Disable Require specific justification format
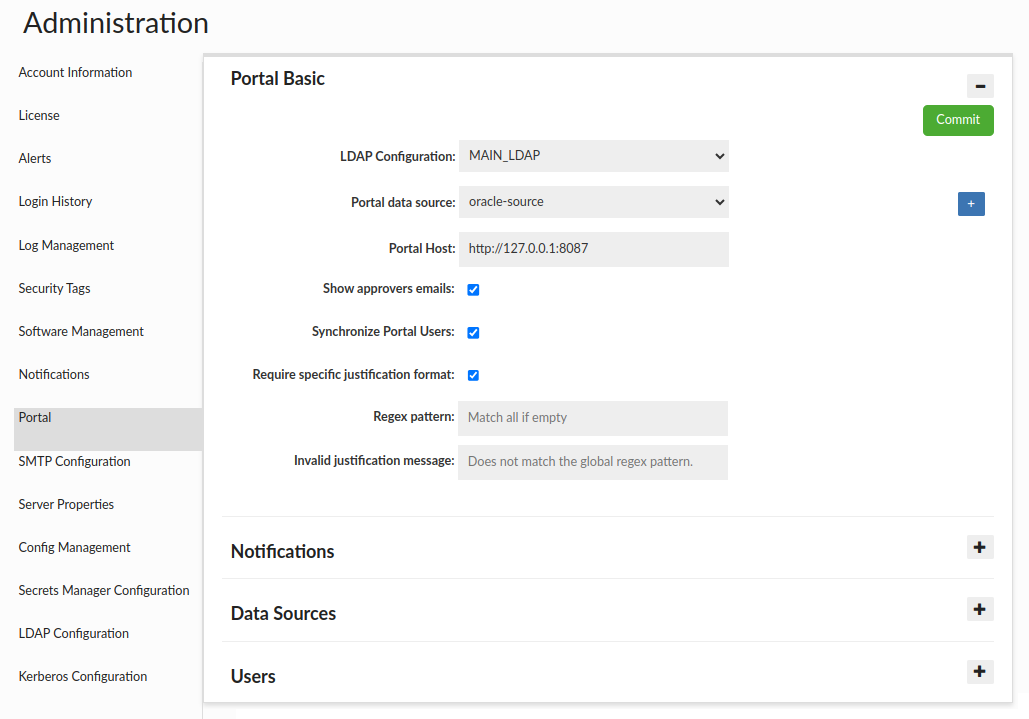 click(473, 376)
